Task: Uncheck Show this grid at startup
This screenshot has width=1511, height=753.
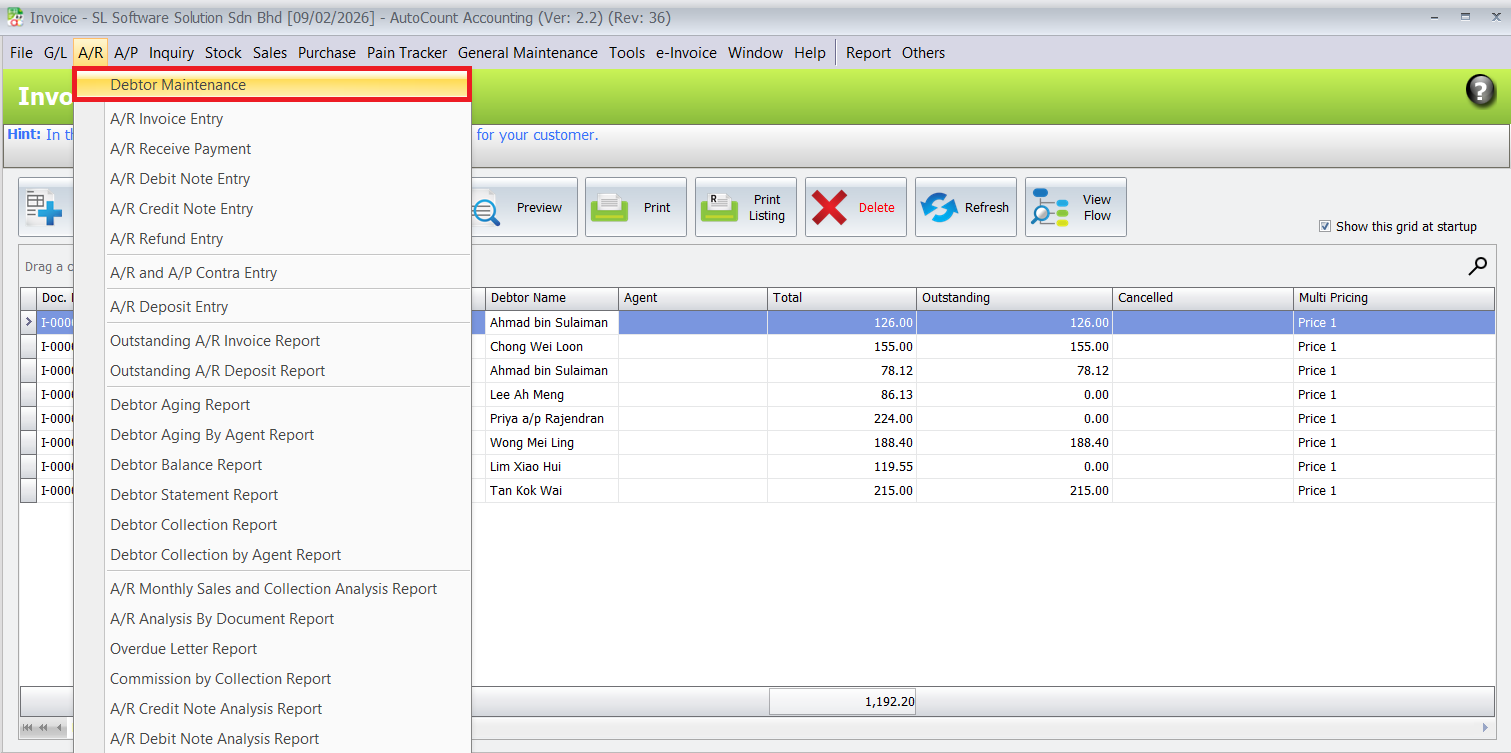Action: (1325, 227)
